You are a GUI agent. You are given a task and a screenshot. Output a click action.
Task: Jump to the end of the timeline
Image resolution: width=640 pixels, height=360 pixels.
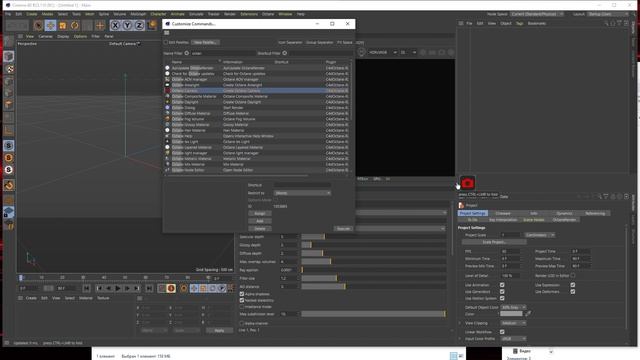click(149, 289)
